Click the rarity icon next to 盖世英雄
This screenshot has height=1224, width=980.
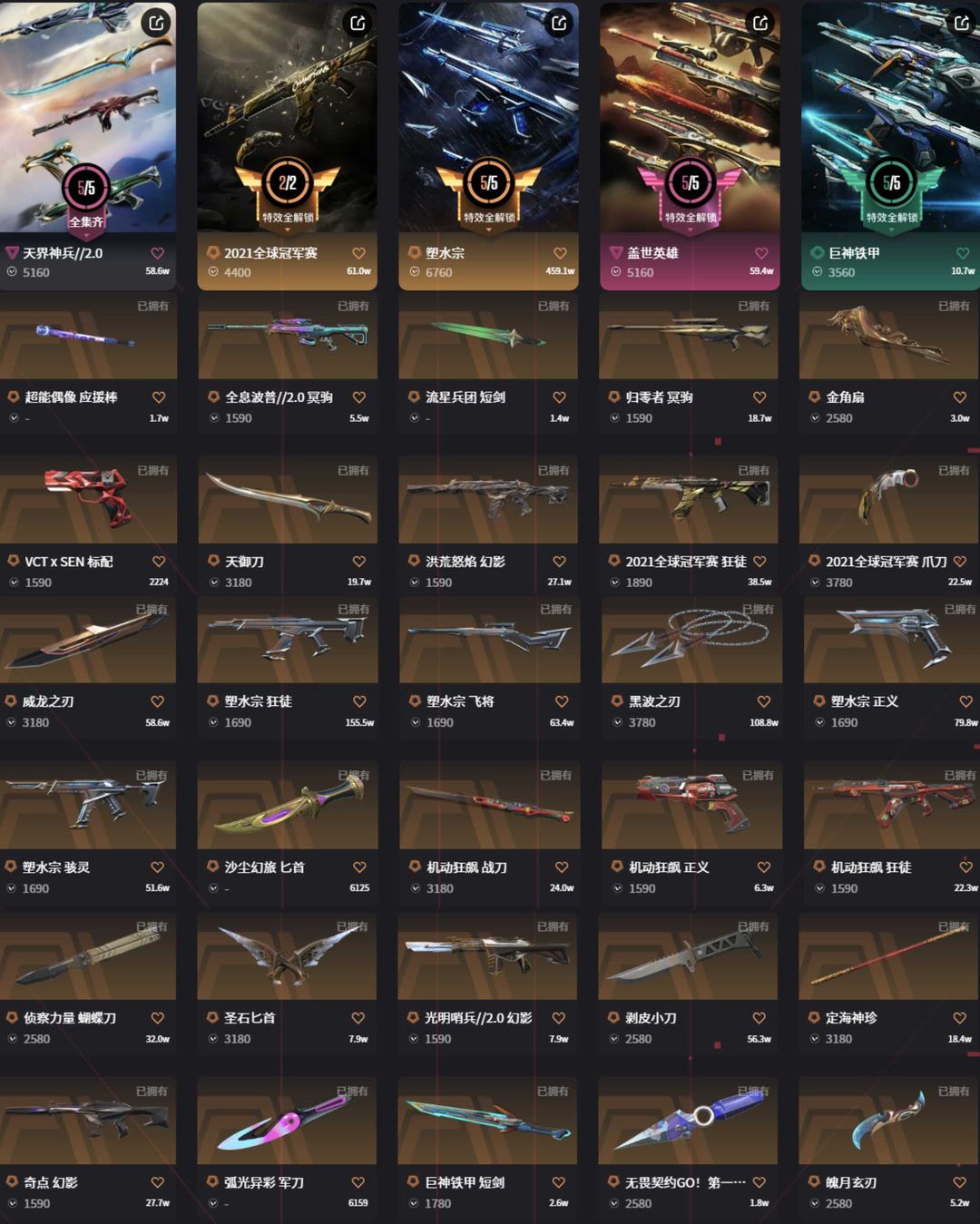click(x=615, y=253)
